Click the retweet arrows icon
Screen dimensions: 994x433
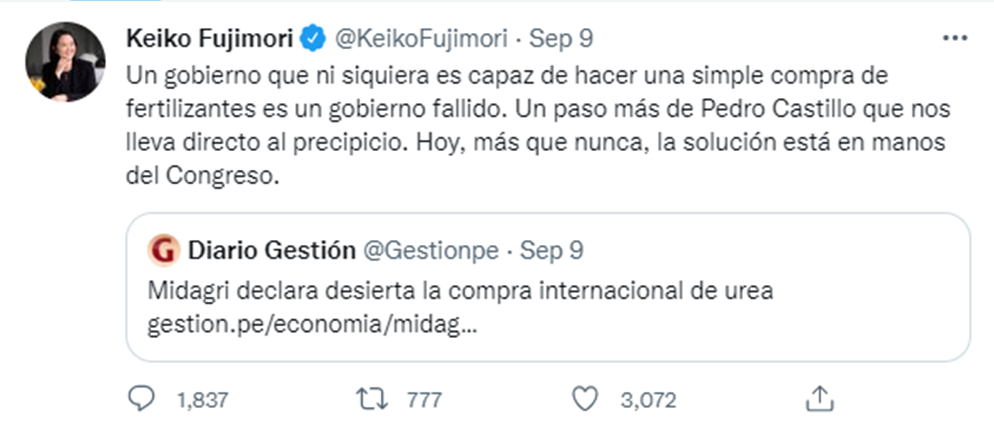tap(374, 399)
